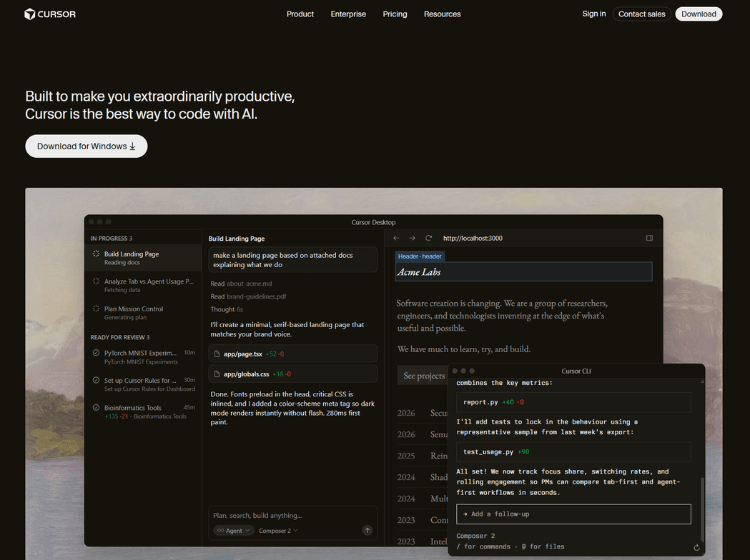Click the READY FOR REVIEW 3 section header
Screen dimensions: 750x560
120,337
